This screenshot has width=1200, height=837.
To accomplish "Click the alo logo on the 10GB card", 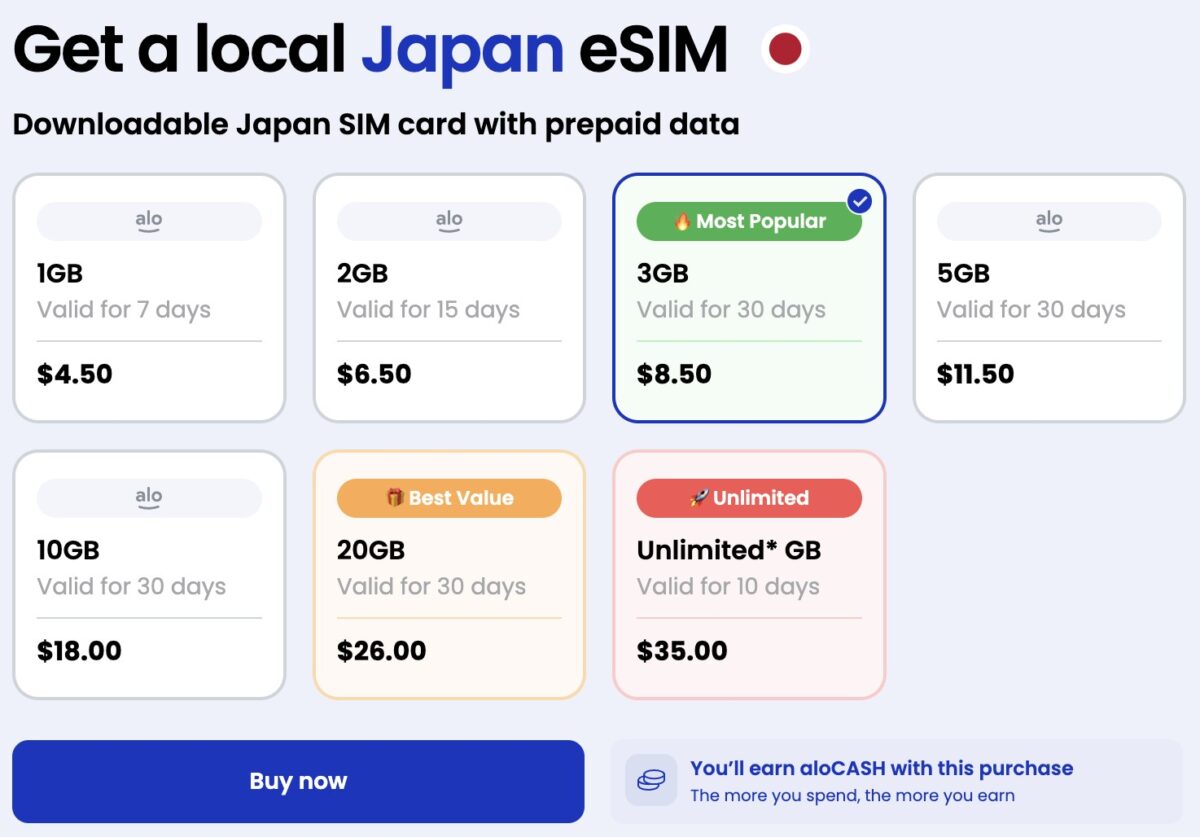I will coord(148,497).
